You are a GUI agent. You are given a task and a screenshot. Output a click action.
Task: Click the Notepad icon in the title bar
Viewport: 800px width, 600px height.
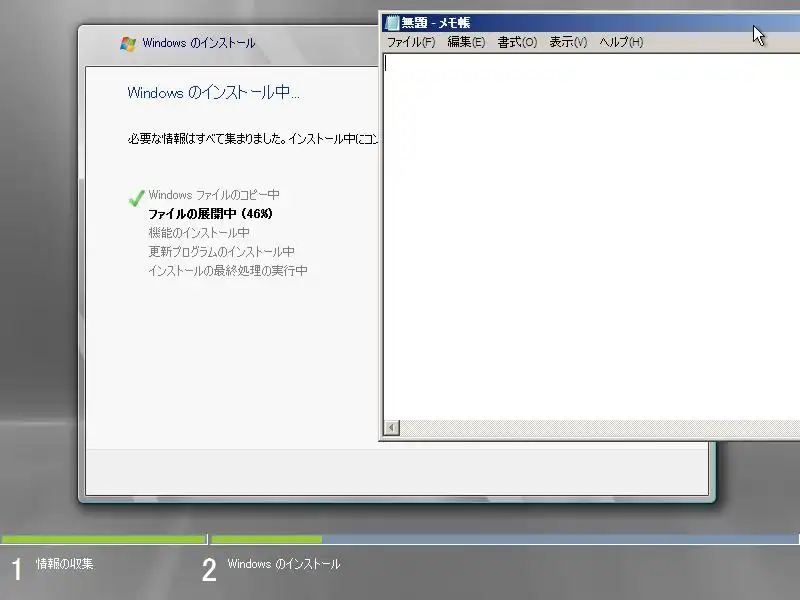pyautogui.click(x=391, y=23)
